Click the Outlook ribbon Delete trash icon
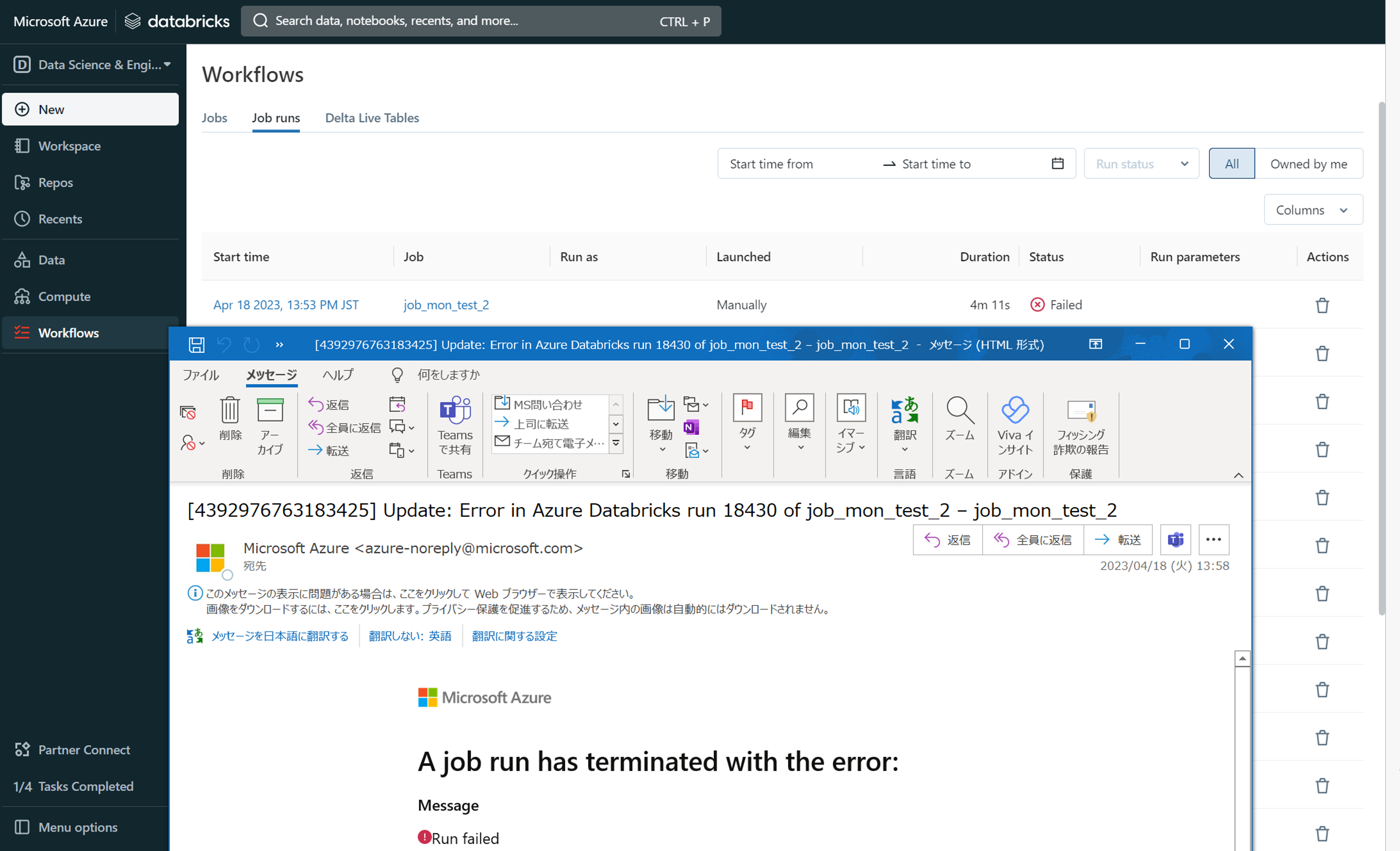Image resolution: width=1400 pixels, height=851 pixels. point(230,411)
